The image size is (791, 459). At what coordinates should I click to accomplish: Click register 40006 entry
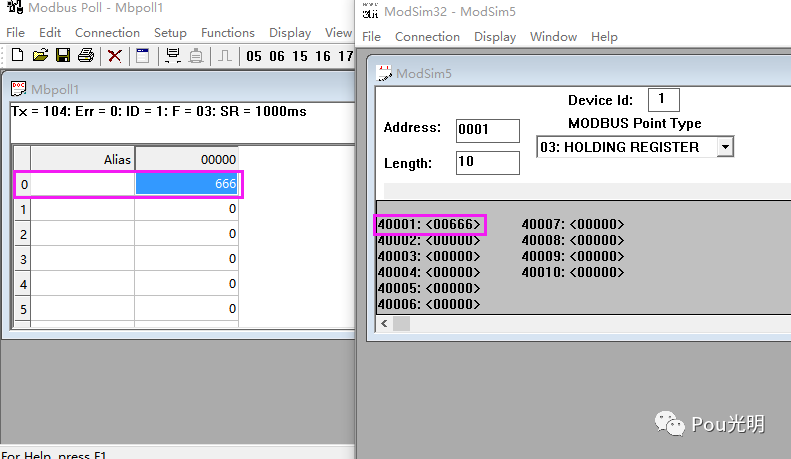(x=429, y=304)
